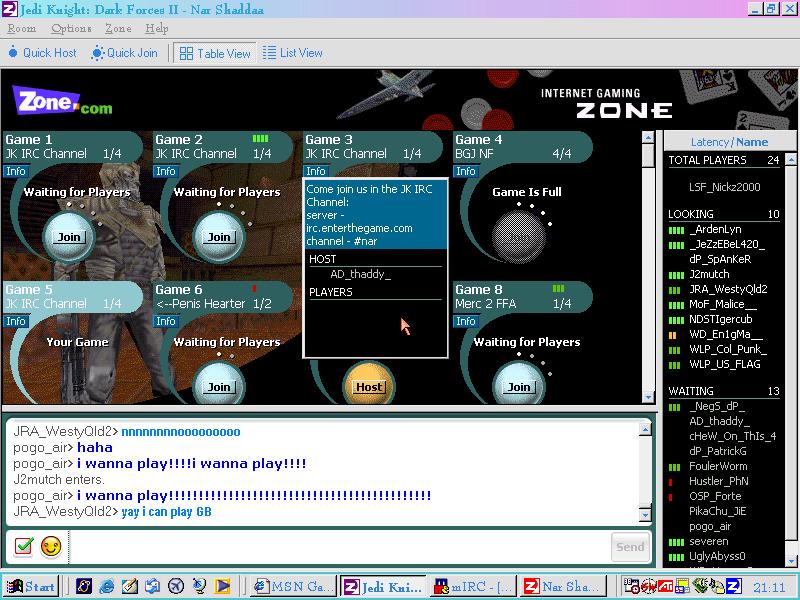800x600 pixels.
Task: Open Info for Game 1
Action: pyautogui.click(x=16, y=171)
